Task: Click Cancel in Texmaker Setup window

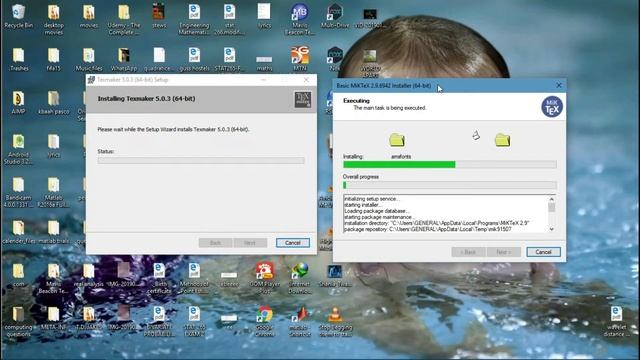Action: coord(293,243)
